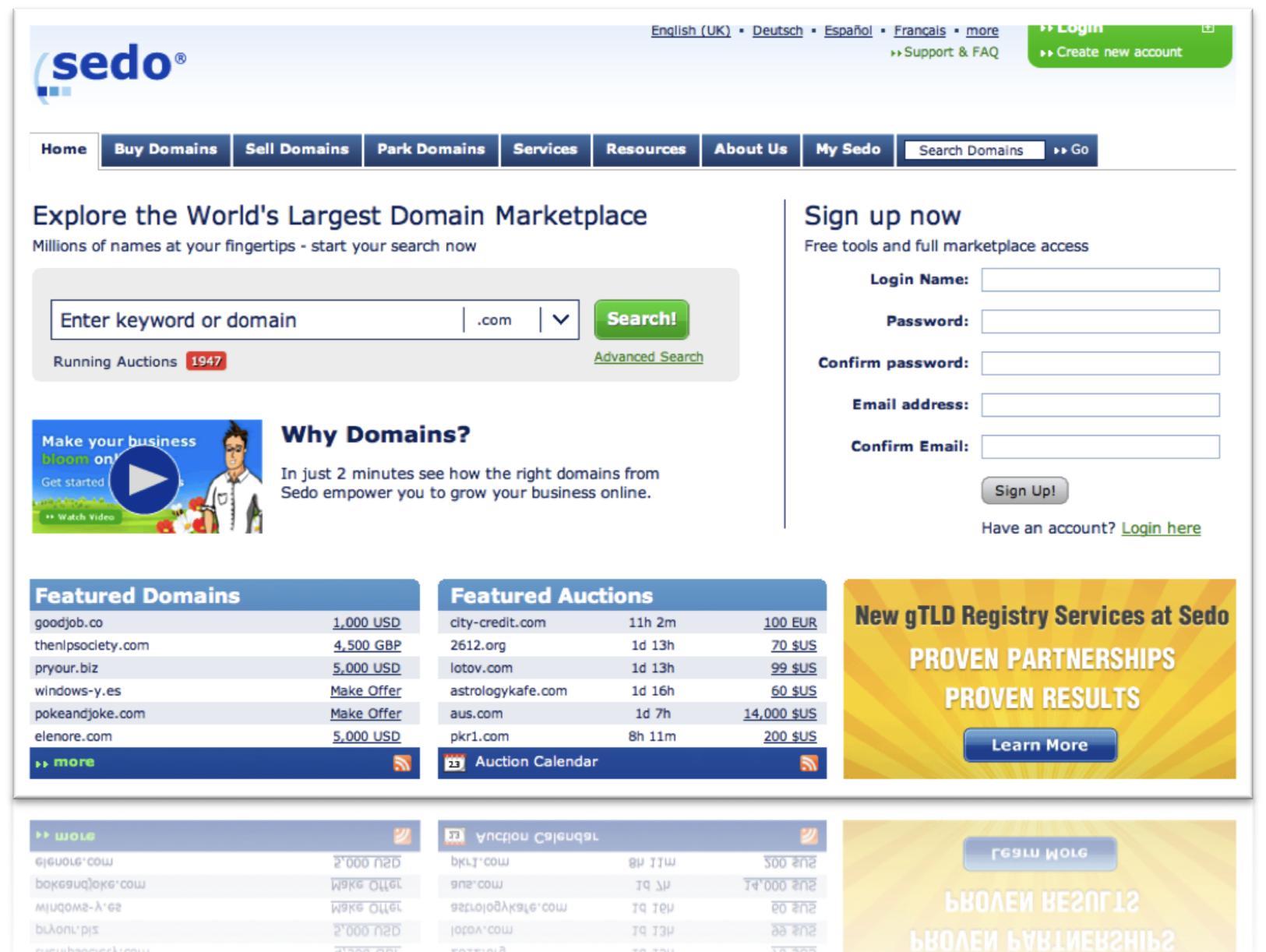Click the Login here link
Screen dimensions: 1266x952
1161,528
